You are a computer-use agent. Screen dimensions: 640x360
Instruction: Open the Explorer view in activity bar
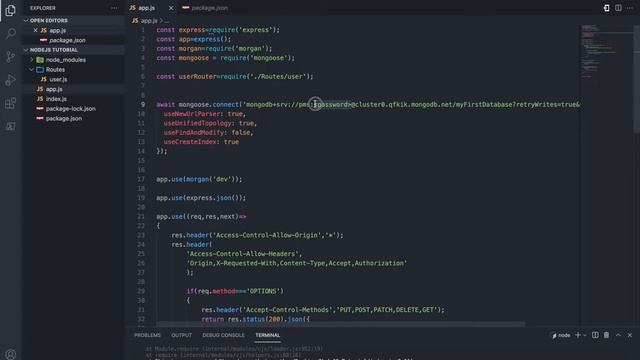pyautogui.click(x=11, y=10)
